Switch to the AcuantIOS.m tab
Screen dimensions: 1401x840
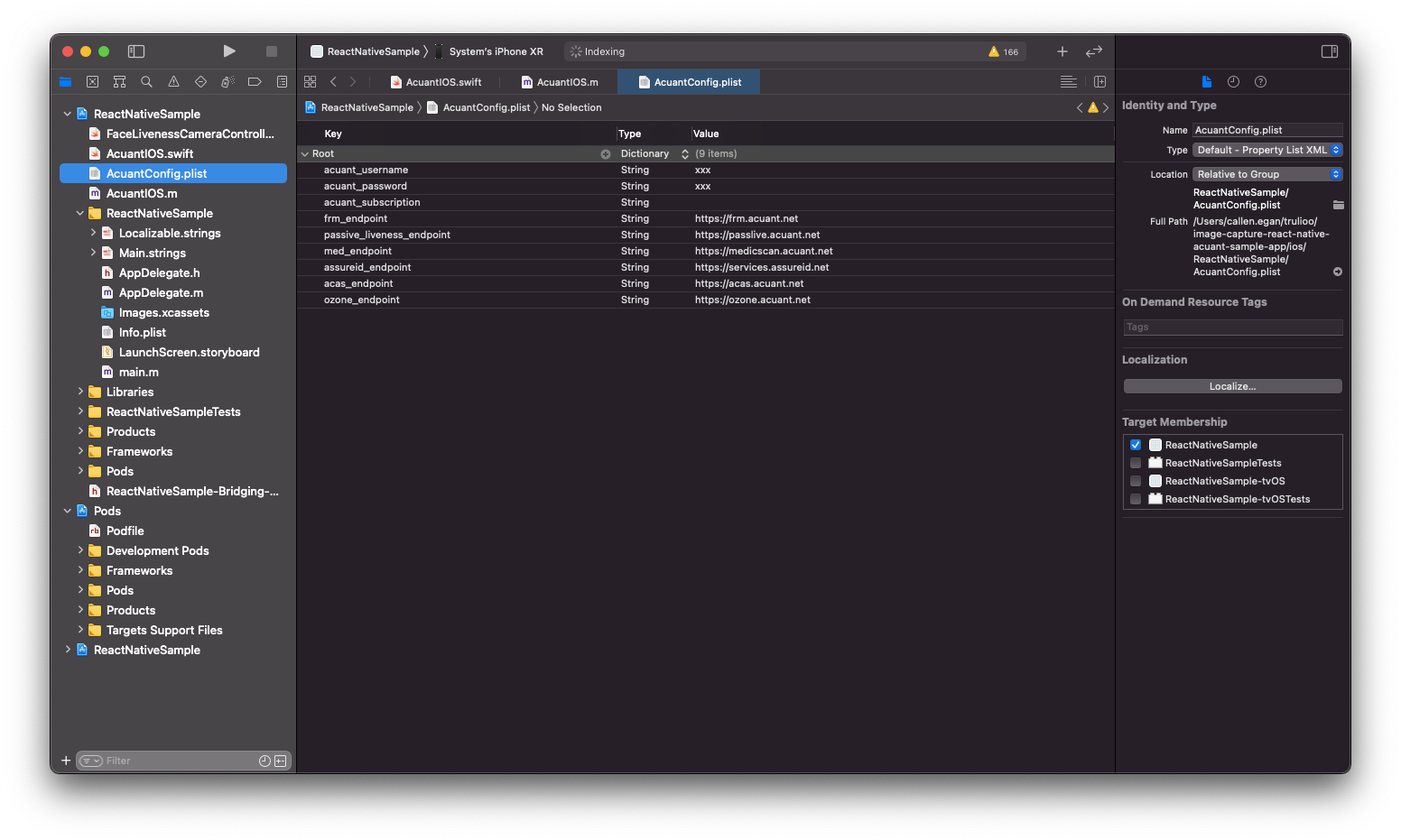[x=560, y=82]
